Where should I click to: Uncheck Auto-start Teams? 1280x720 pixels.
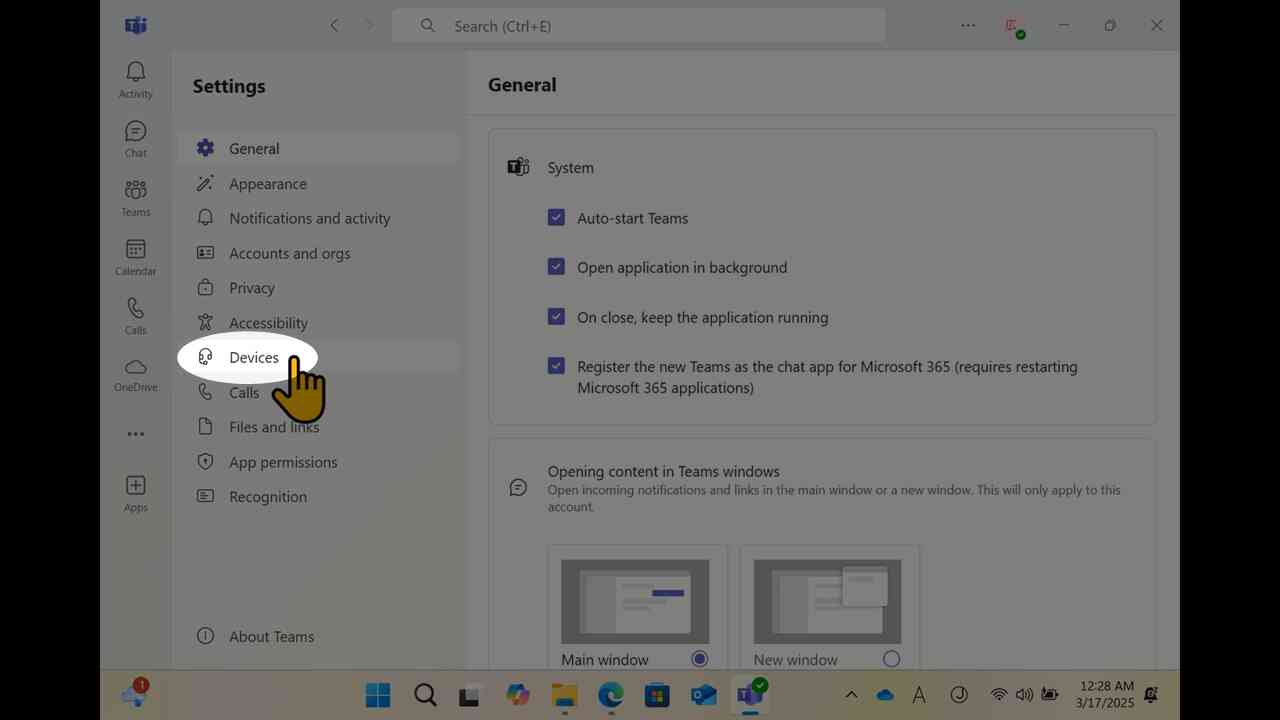click(x=556, y=217)
